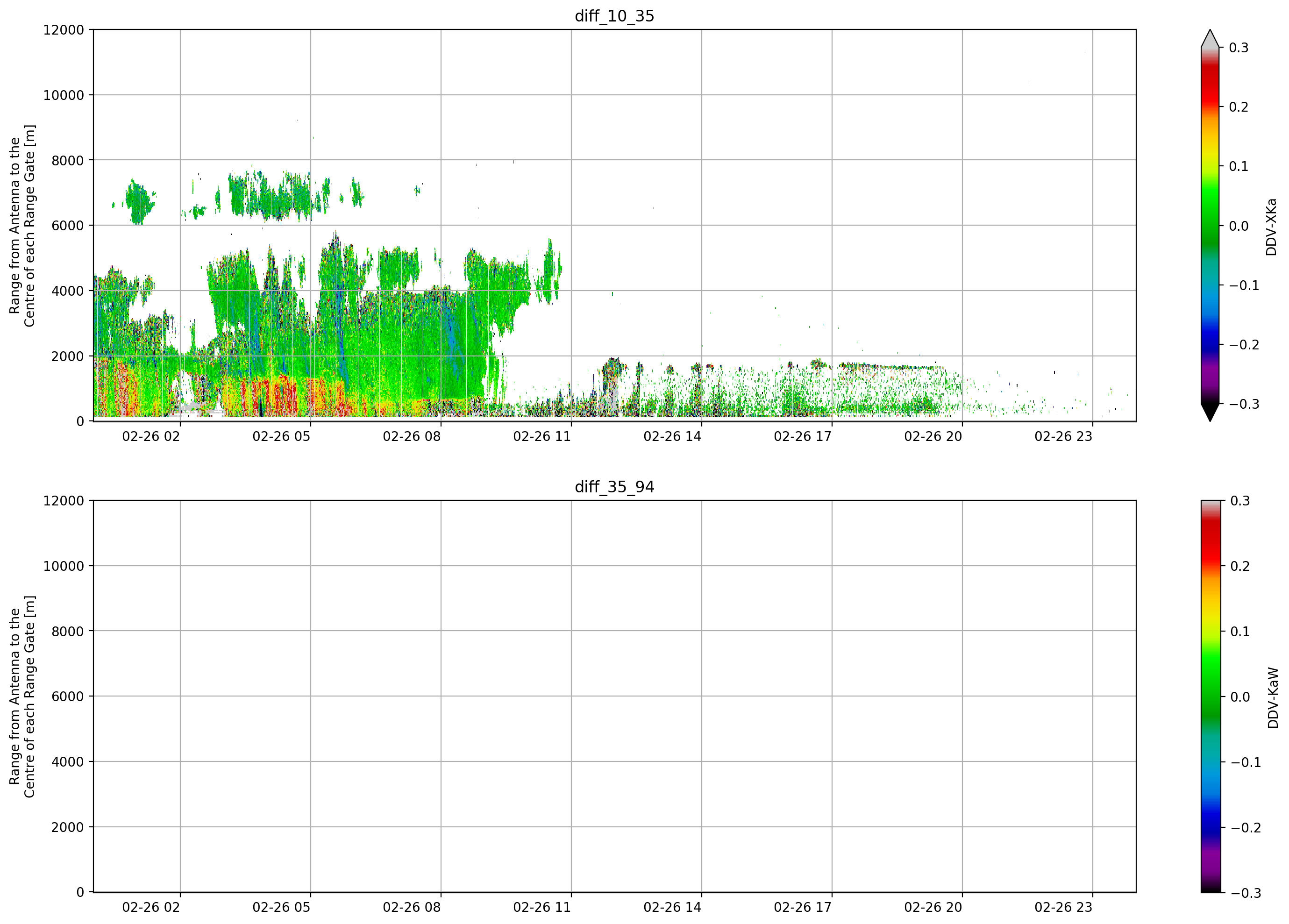Click the 2000 tick on diff_35_94 y-axis

pyautogui.click(x=68, y=827)
